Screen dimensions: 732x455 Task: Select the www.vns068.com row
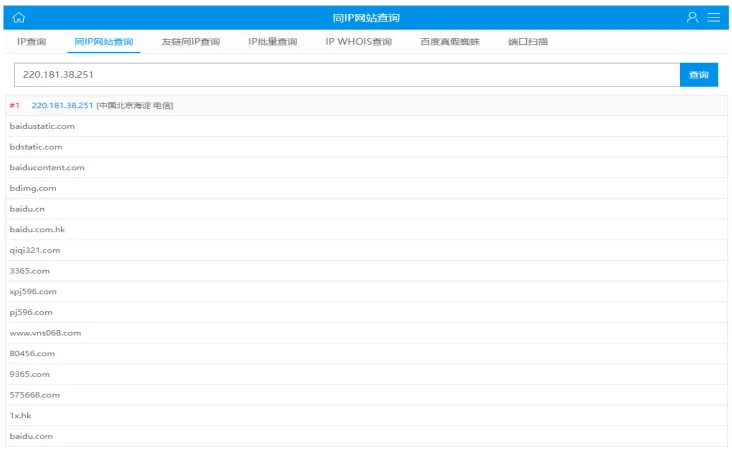[367, 333]
